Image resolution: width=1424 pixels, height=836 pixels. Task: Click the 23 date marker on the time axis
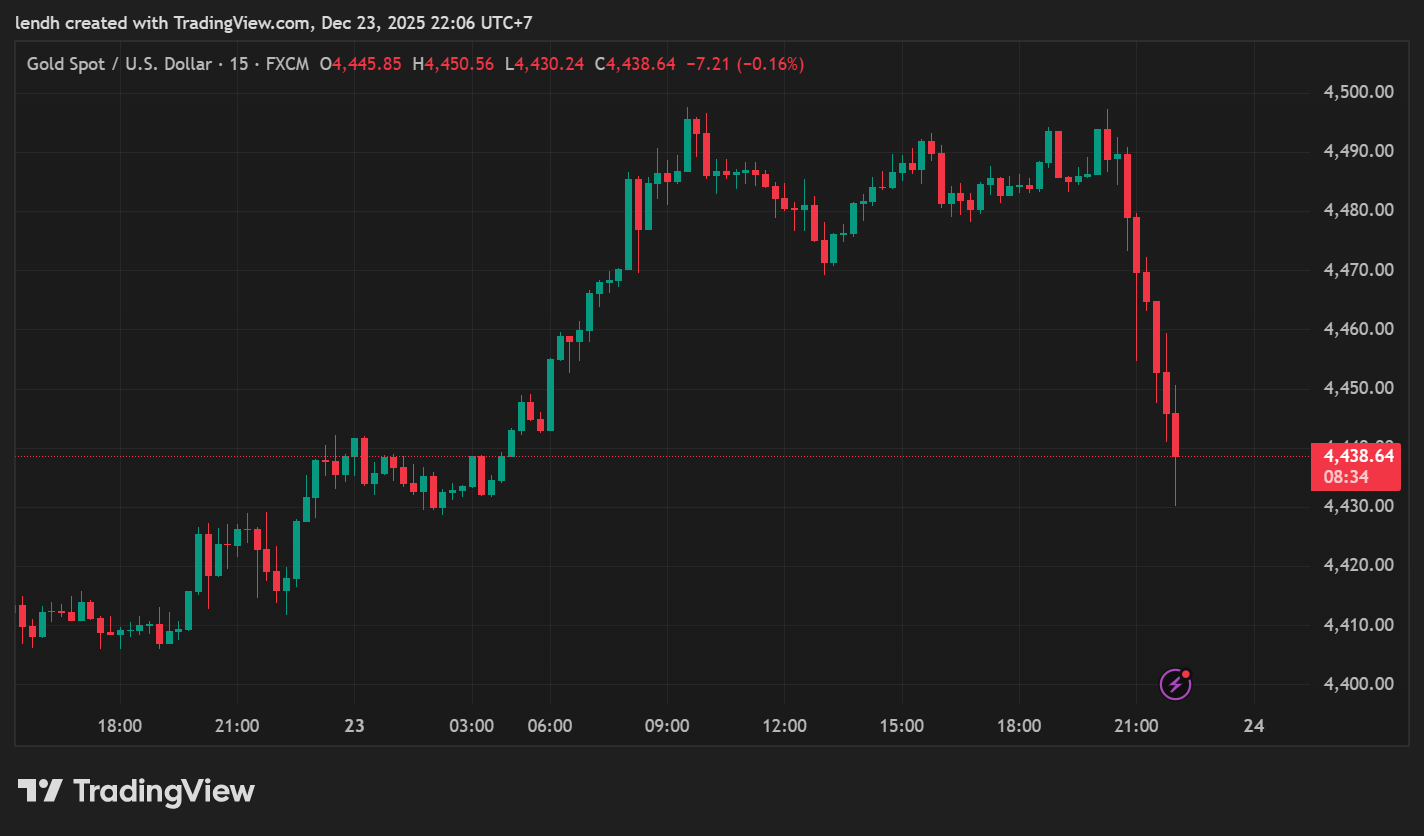click(354, 726)
